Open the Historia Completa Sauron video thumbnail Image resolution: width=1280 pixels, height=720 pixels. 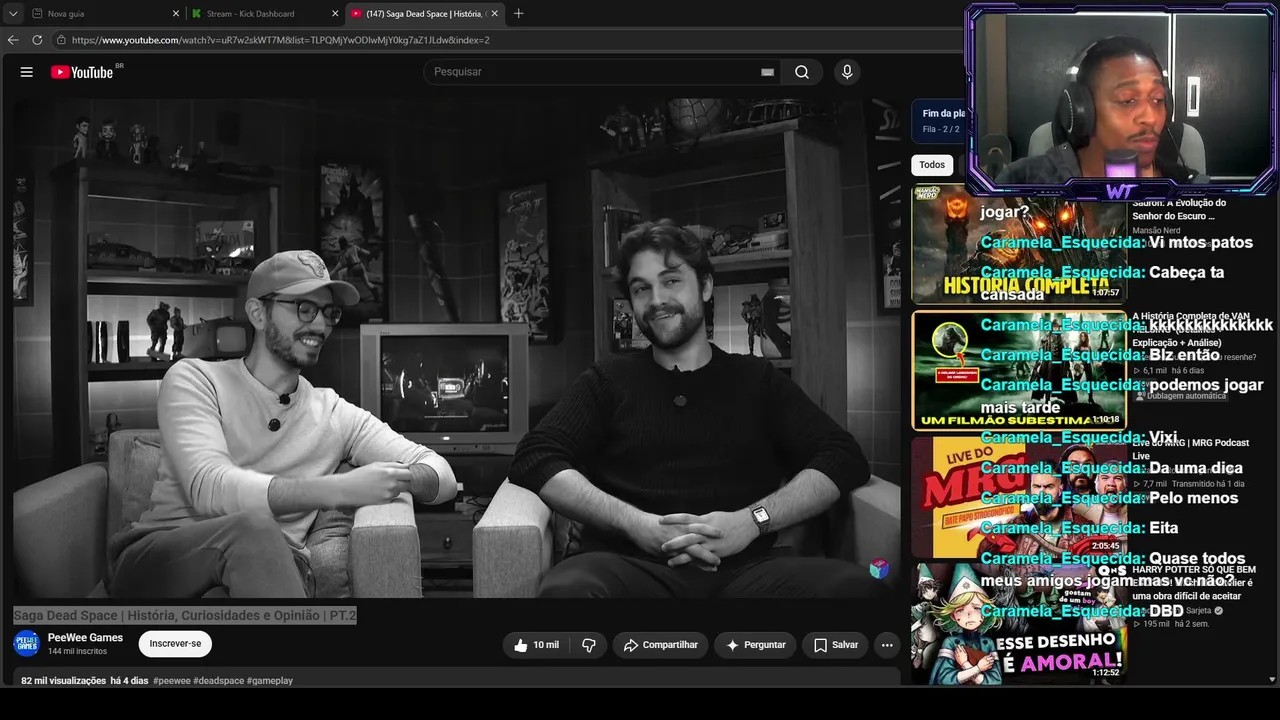[1018, 244]
